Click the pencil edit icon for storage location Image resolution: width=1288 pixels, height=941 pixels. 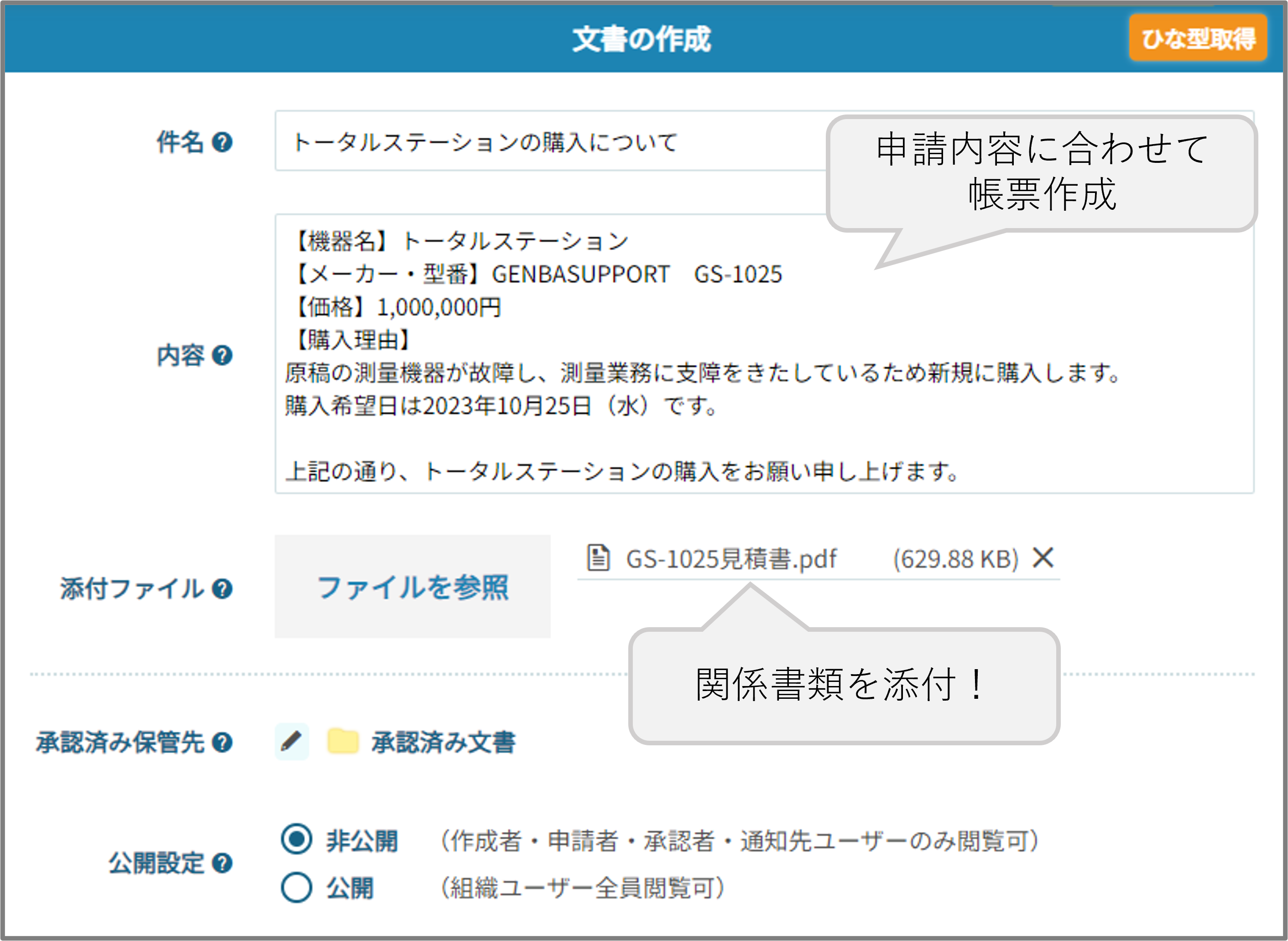[x=292, y=742]
